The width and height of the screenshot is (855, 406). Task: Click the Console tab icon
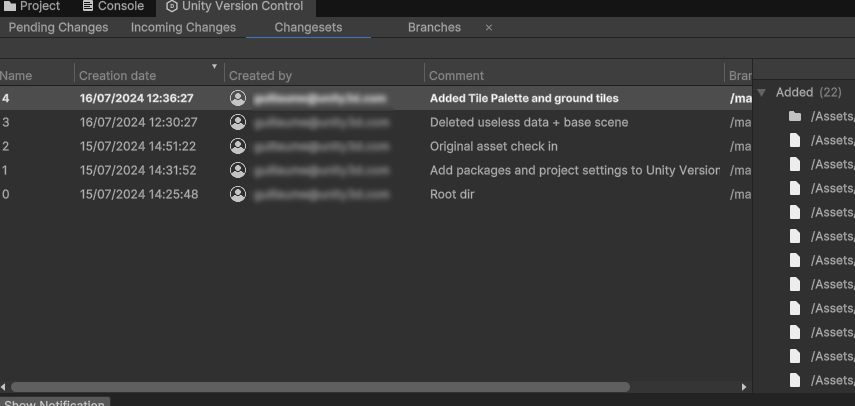point(88,7)
